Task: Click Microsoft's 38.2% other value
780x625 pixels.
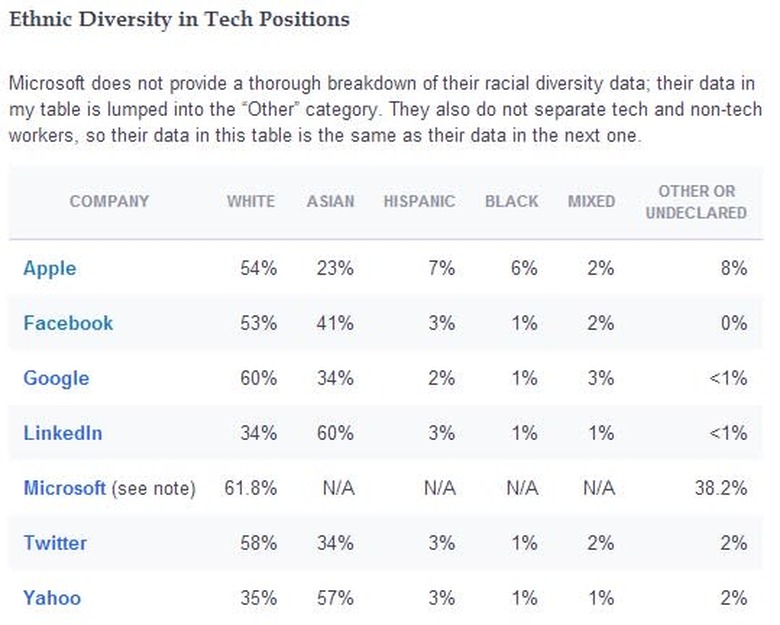Action: point(722,488)
